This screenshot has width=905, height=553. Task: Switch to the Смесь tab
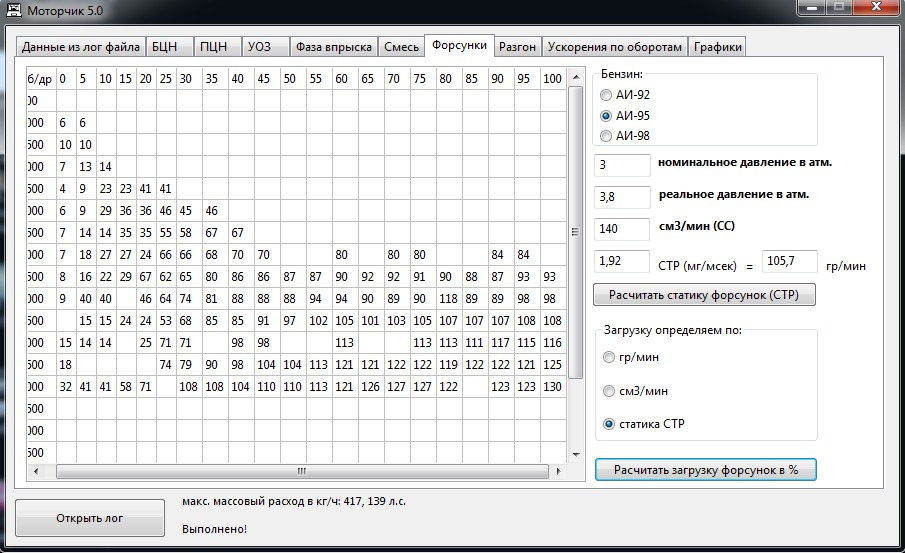point(401,47)
